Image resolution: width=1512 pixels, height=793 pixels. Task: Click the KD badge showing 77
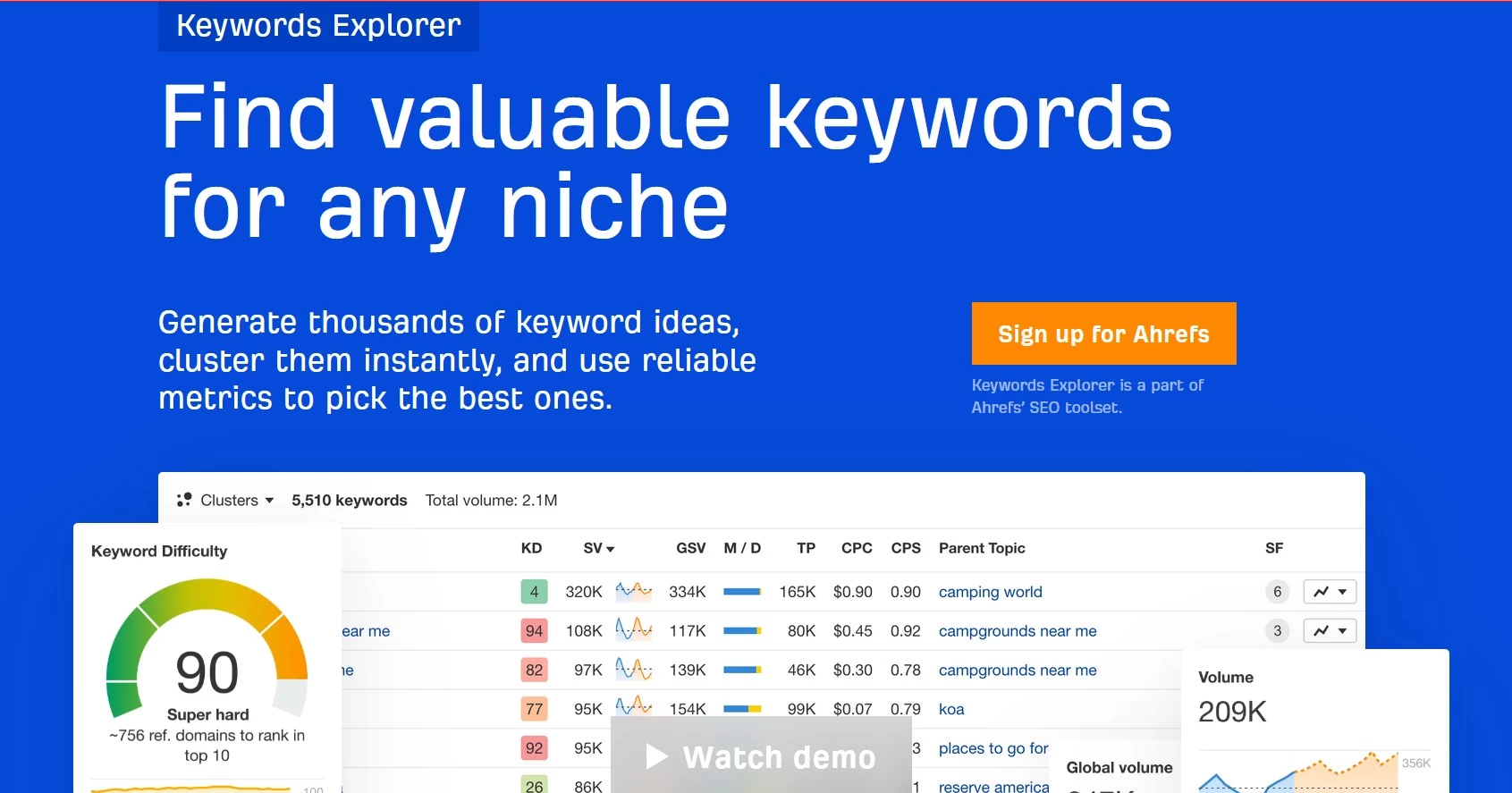point(534,709)
